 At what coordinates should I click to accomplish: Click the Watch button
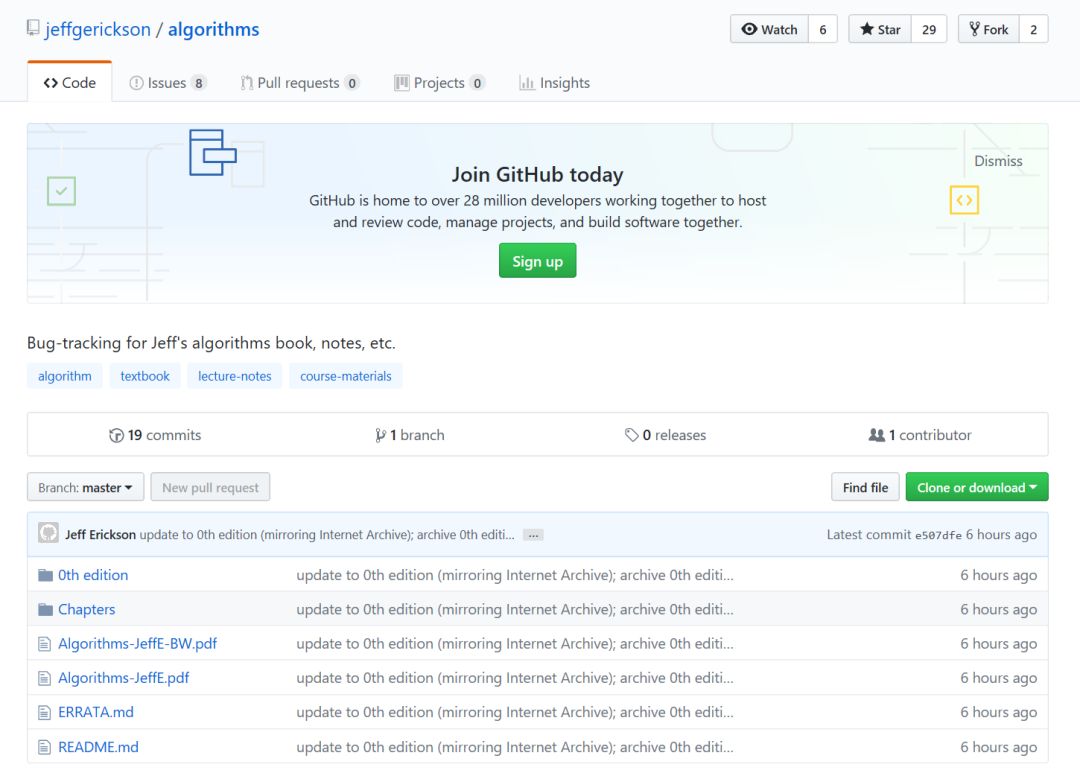tap(769, 29)
